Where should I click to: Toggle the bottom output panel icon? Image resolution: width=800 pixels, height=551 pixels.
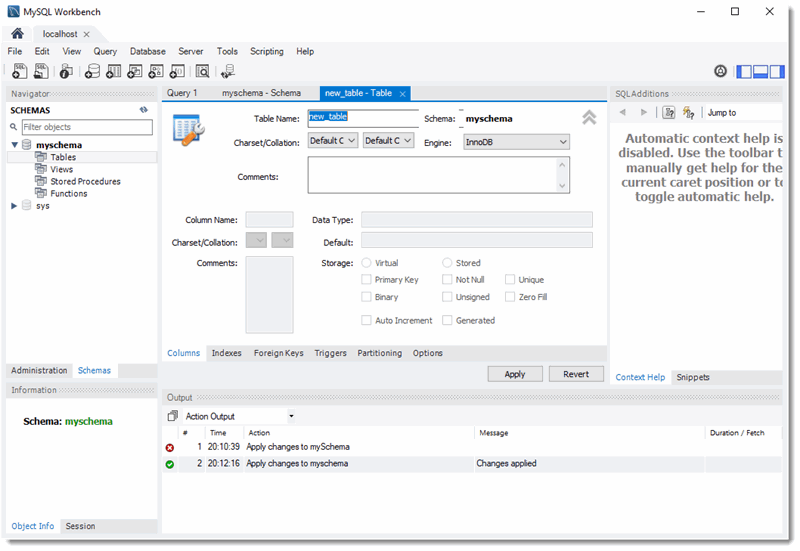click(x=760, y=71)
